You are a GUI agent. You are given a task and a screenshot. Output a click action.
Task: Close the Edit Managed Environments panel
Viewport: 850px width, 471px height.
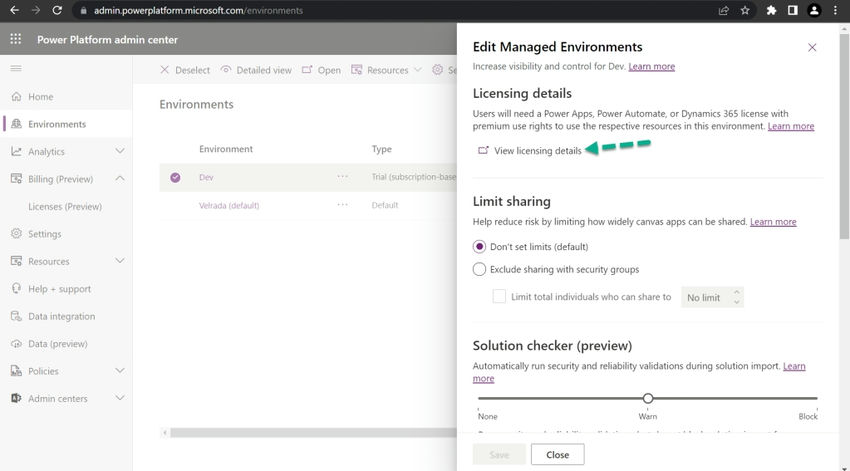(812, 47)
